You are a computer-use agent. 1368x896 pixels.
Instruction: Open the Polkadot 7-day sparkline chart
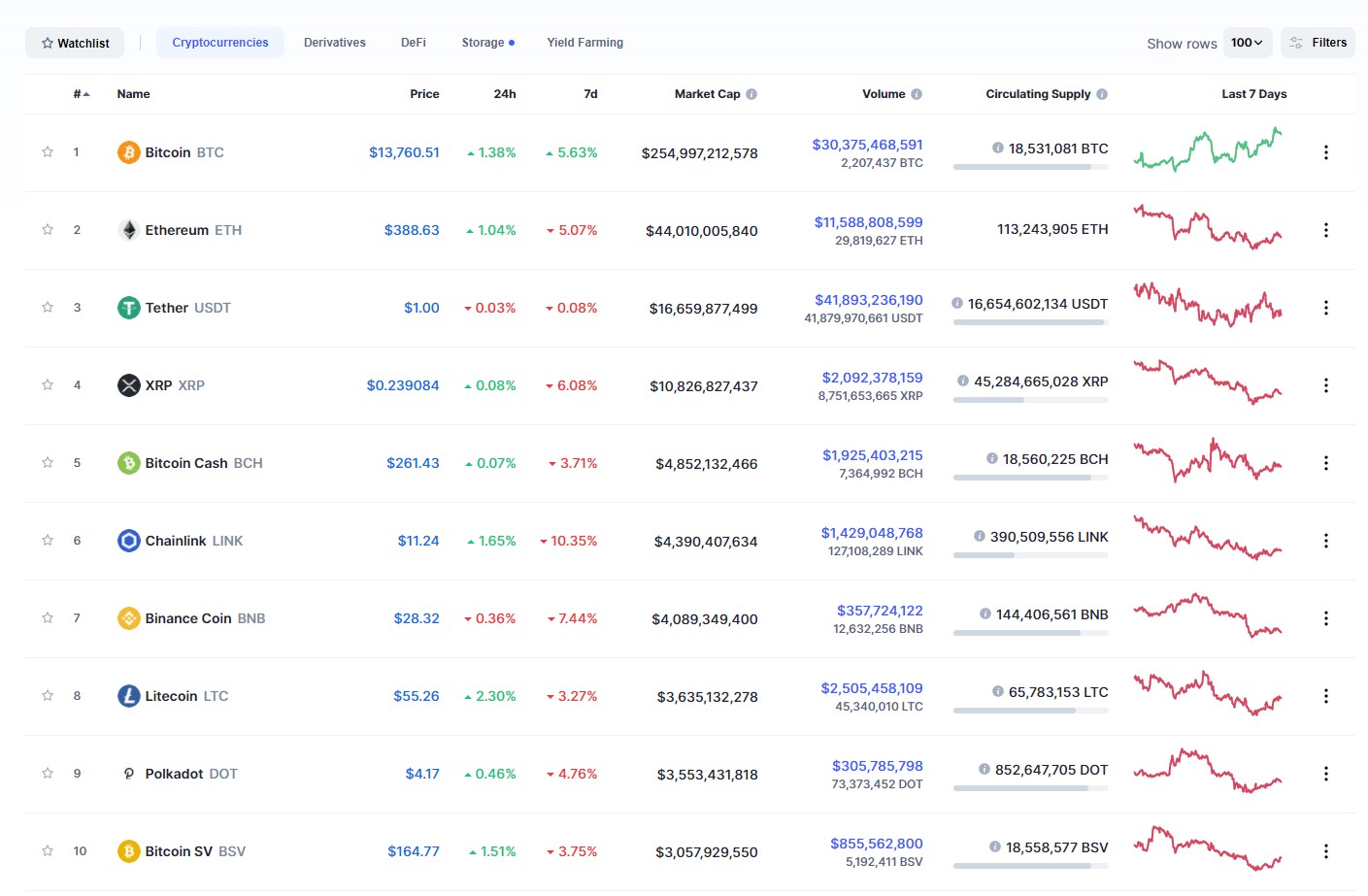(x=1208, y=770)
